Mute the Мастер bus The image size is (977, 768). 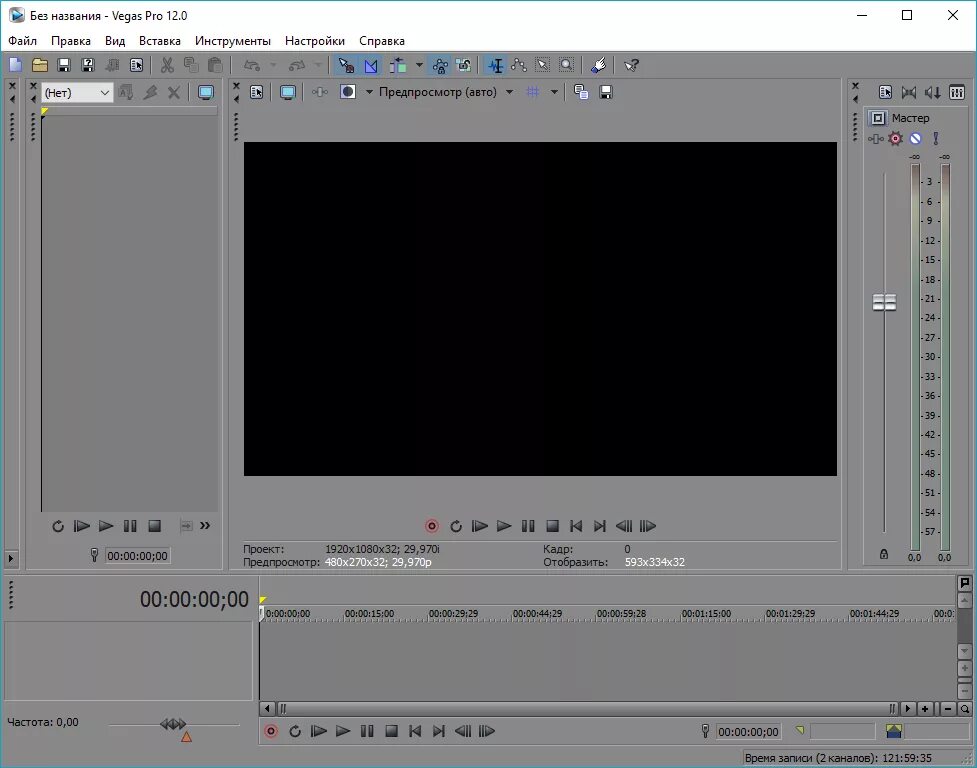[x=915, y=139]
